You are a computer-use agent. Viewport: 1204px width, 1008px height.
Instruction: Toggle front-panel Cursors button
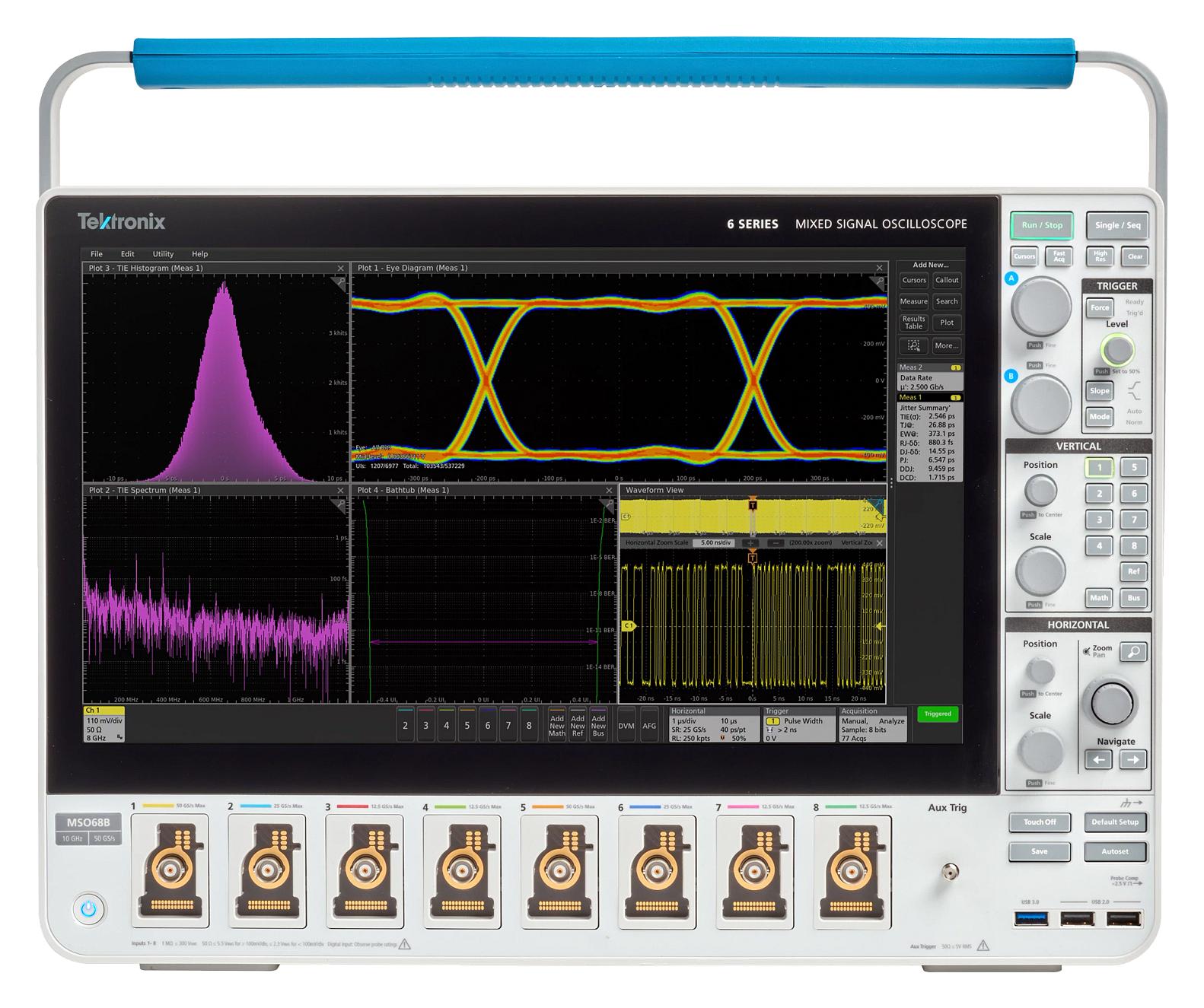tap(1024, 256)
